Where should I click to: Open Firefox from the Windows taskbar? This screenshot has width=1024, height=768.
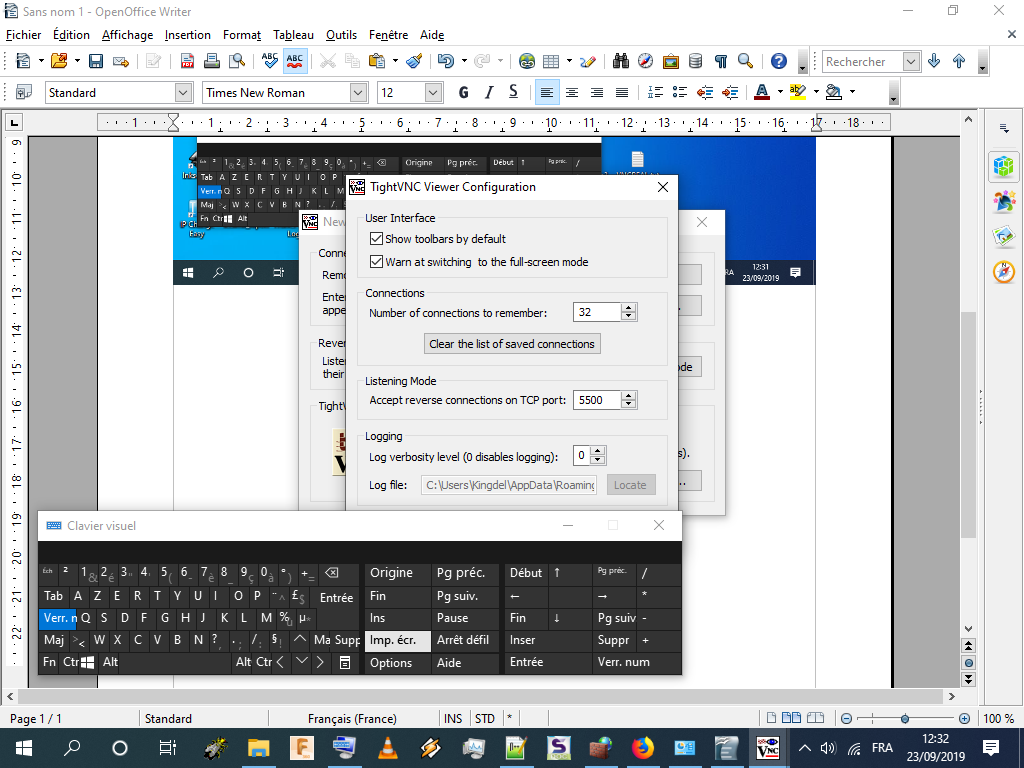click(x=643, y=747)
